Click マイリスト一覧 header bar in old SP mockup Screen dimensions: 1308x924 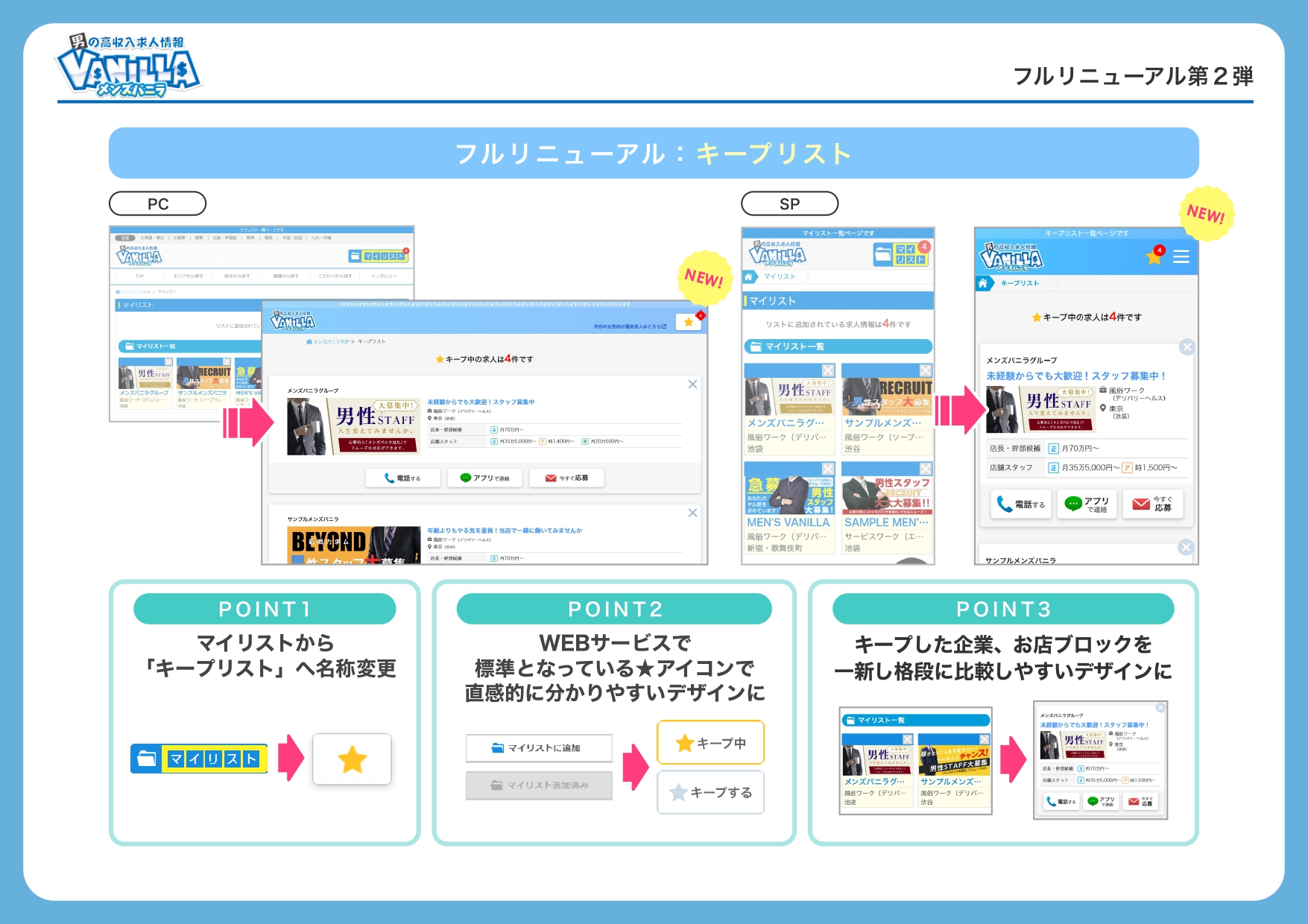838,346
